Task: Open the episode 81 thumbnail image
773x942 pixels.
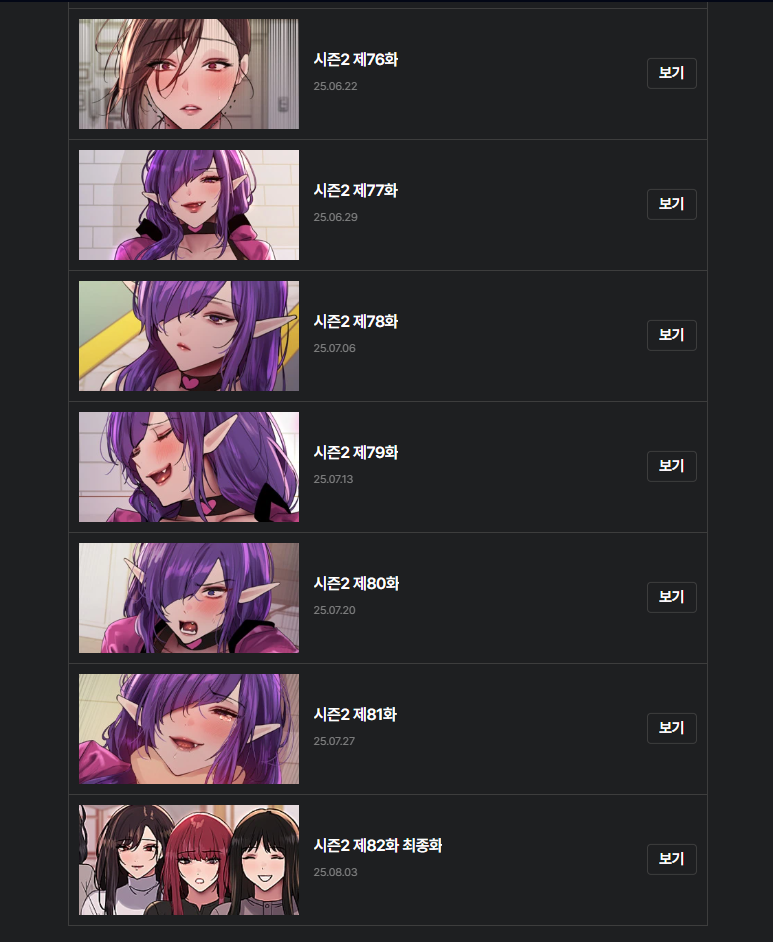Action: [189, 729]
